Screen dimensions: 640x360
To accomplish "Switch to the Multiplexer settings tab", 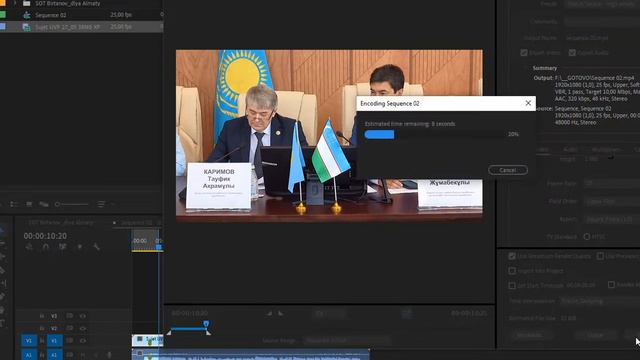I will coord(606,150).
